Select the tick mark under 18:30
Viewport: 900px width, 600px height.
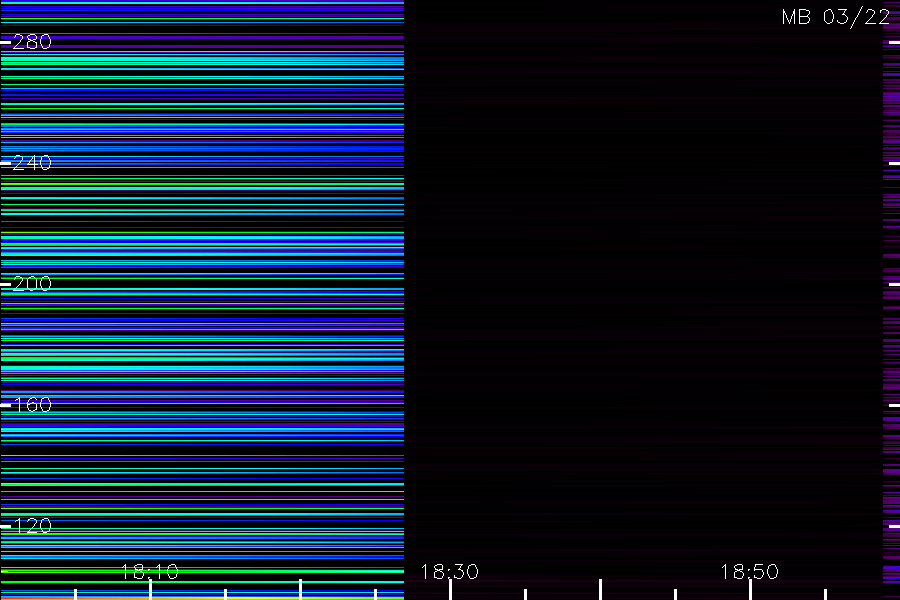[x=451, y=590]
